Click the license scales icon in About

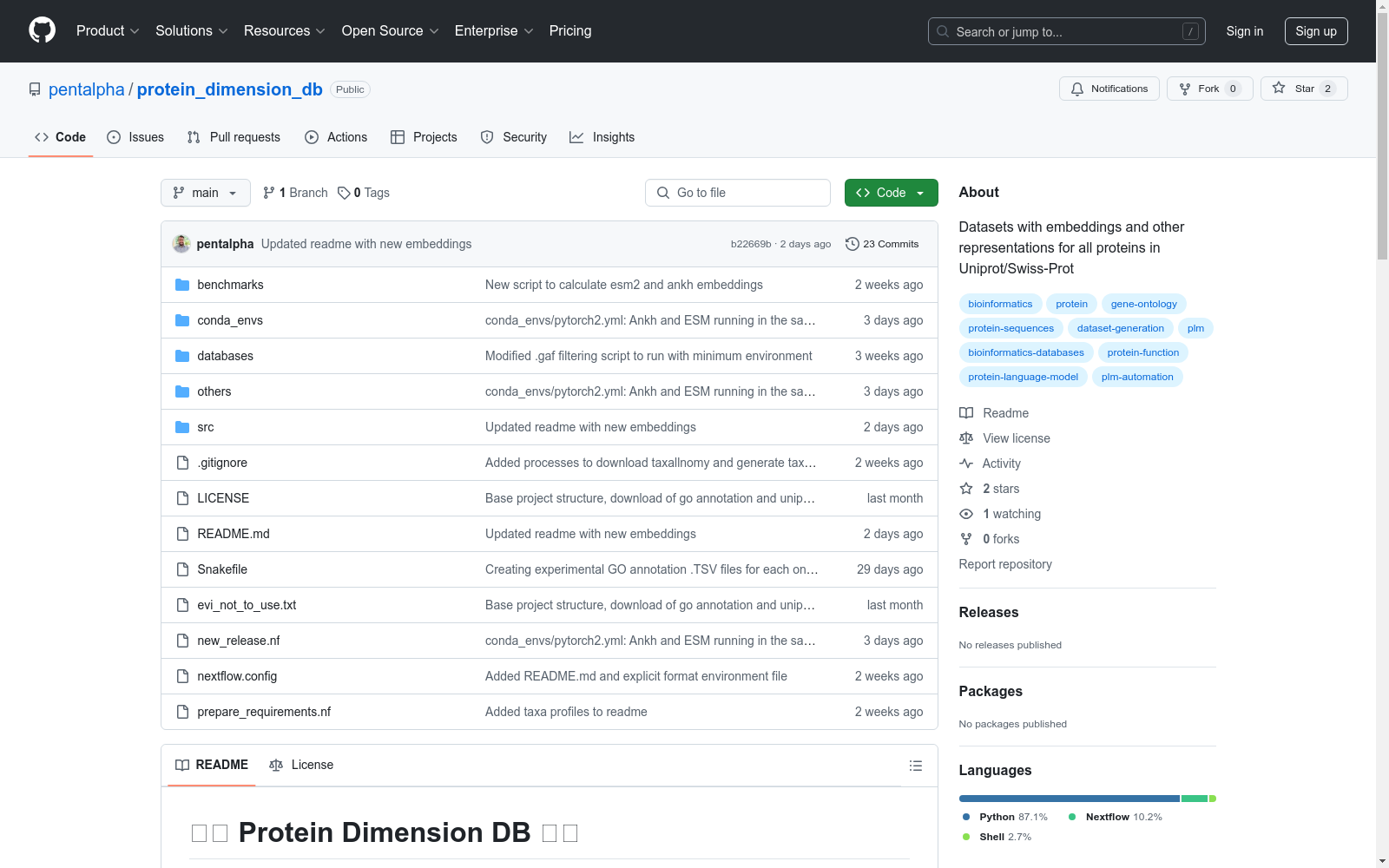click(966, 438)
